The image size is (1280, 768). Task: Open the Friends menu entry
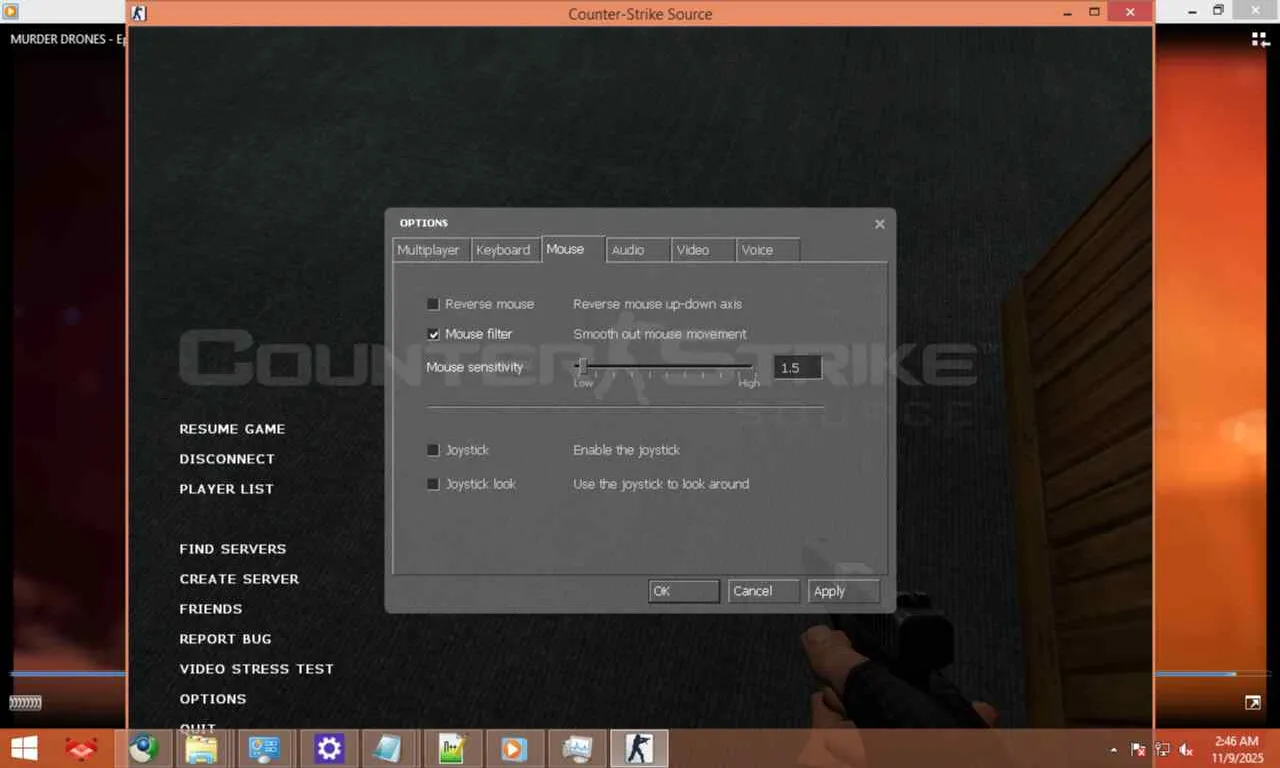(x=211, y=609)
